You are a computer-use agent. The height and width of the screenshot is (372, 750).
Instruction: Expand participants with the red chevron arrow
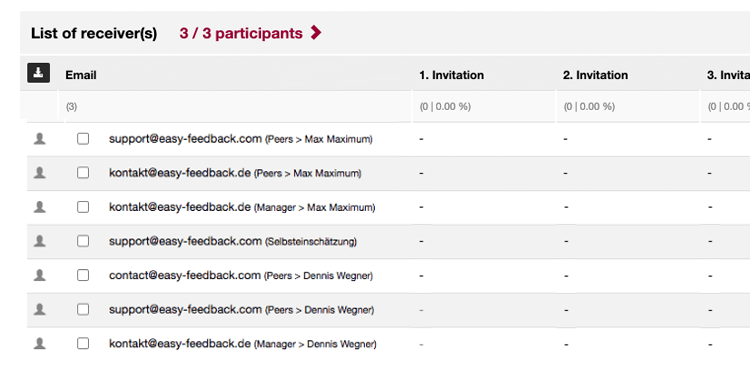click(x=316, y=33)
